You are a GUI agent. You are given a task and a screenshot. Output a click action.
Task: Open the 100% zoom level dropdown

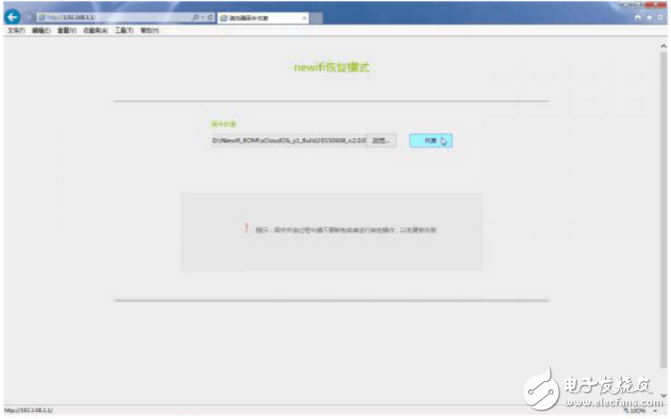point(640,411)
